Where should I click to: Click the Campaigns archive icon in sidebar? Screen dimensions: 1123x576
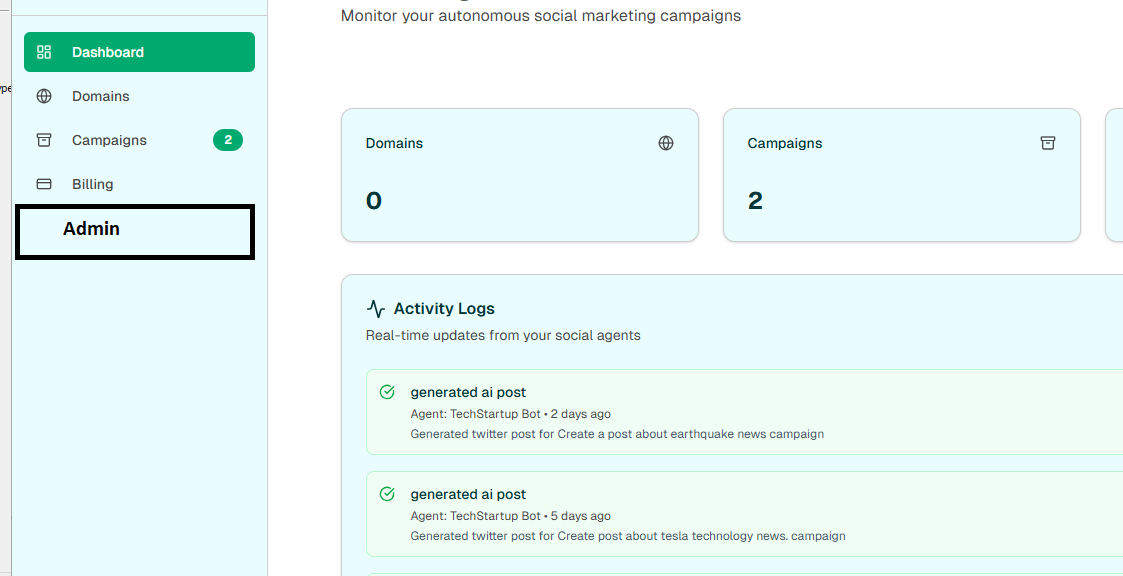pos(44,140)
